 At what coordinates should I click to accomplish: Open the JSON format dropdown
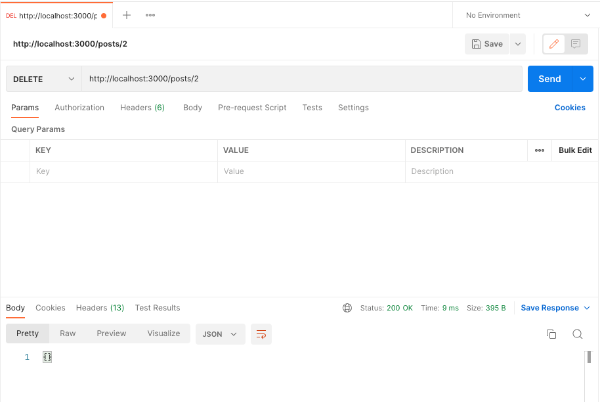220,334
